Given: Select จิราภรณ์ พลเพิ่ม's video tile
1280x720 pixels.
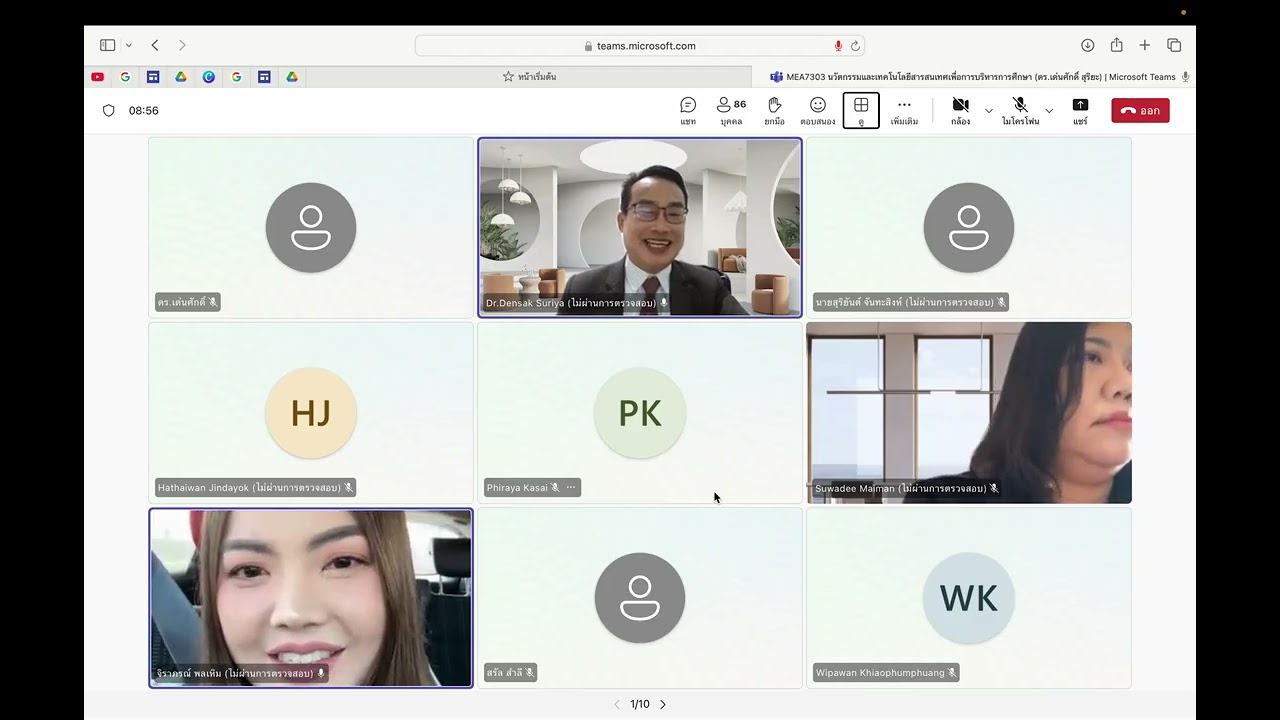Looking at the screenshot, I should click(311, 598).
